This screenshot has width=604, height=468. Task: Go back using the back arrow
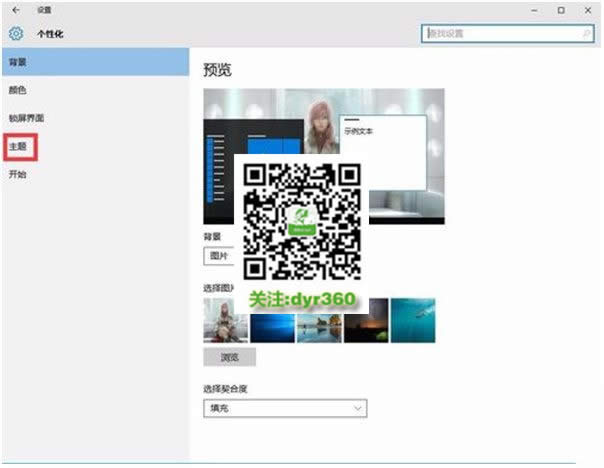pyautogui.click(x=15, y=10)
